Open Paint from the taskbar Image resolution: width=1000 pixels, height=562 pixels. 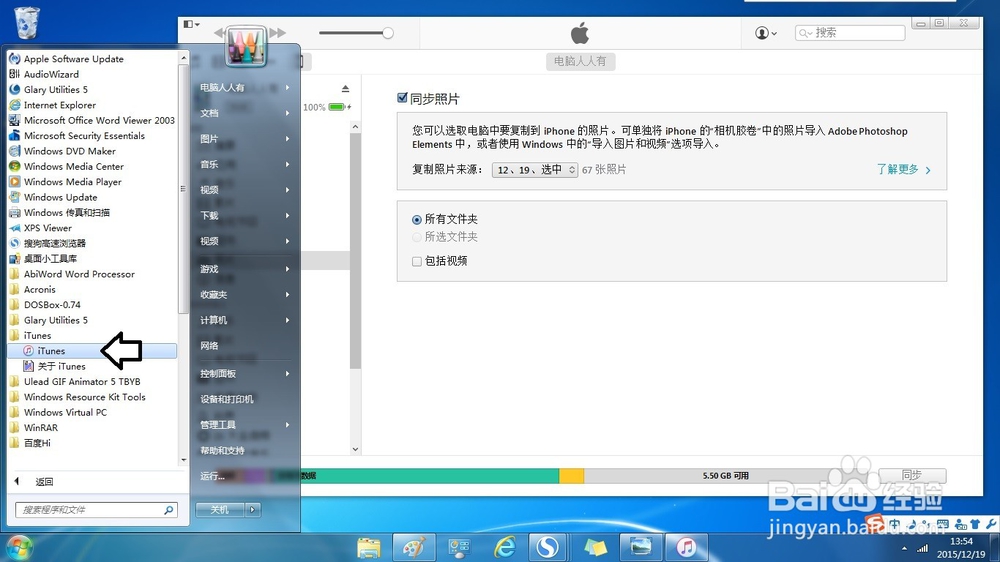pos(415,547)
